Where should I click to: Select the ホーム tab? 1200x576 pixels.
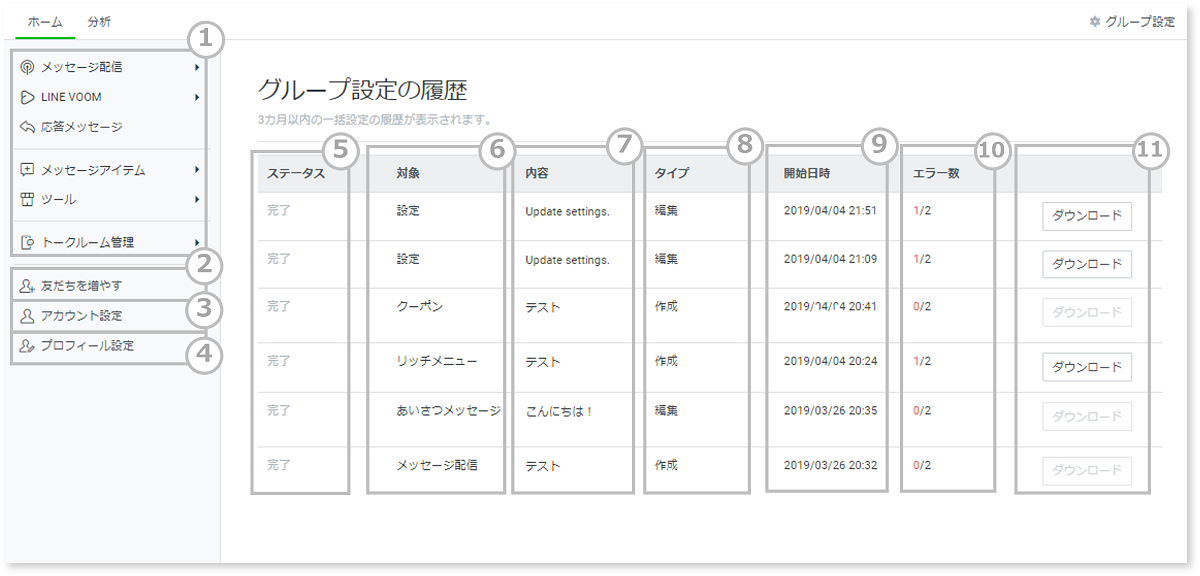(x=45, y=21)
